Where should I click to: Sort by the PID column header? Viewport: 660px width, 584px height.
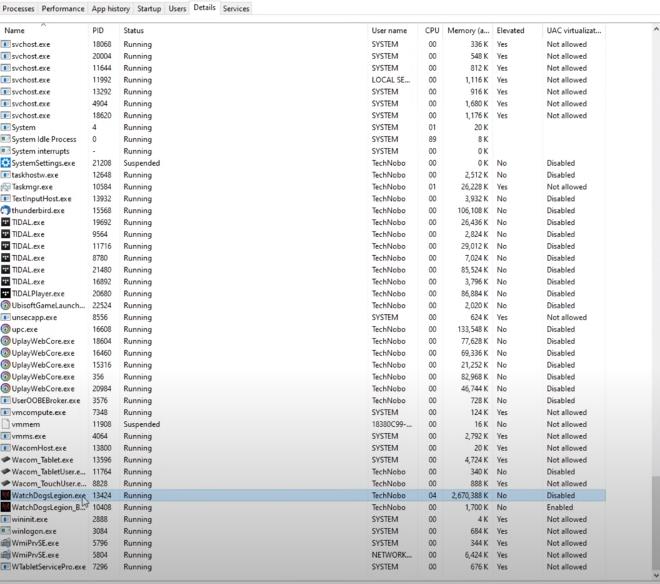click(x=104, y=31)
